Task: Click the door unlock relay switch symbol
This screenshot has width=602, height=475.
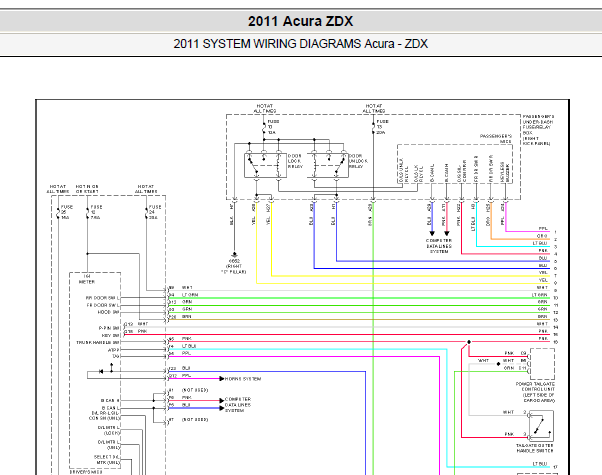Action: (x=328, y=166)
